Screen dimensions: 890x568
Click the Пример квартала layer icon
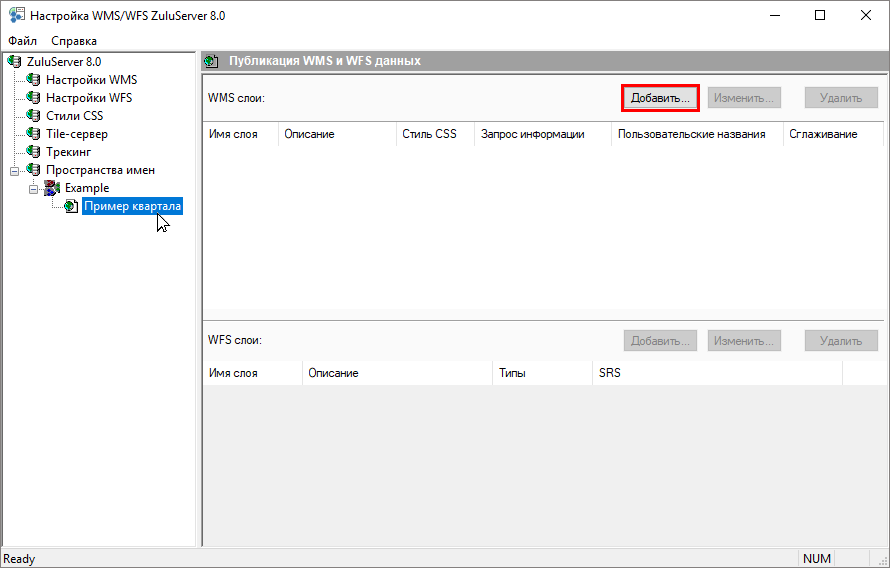(x=71, y=206)
